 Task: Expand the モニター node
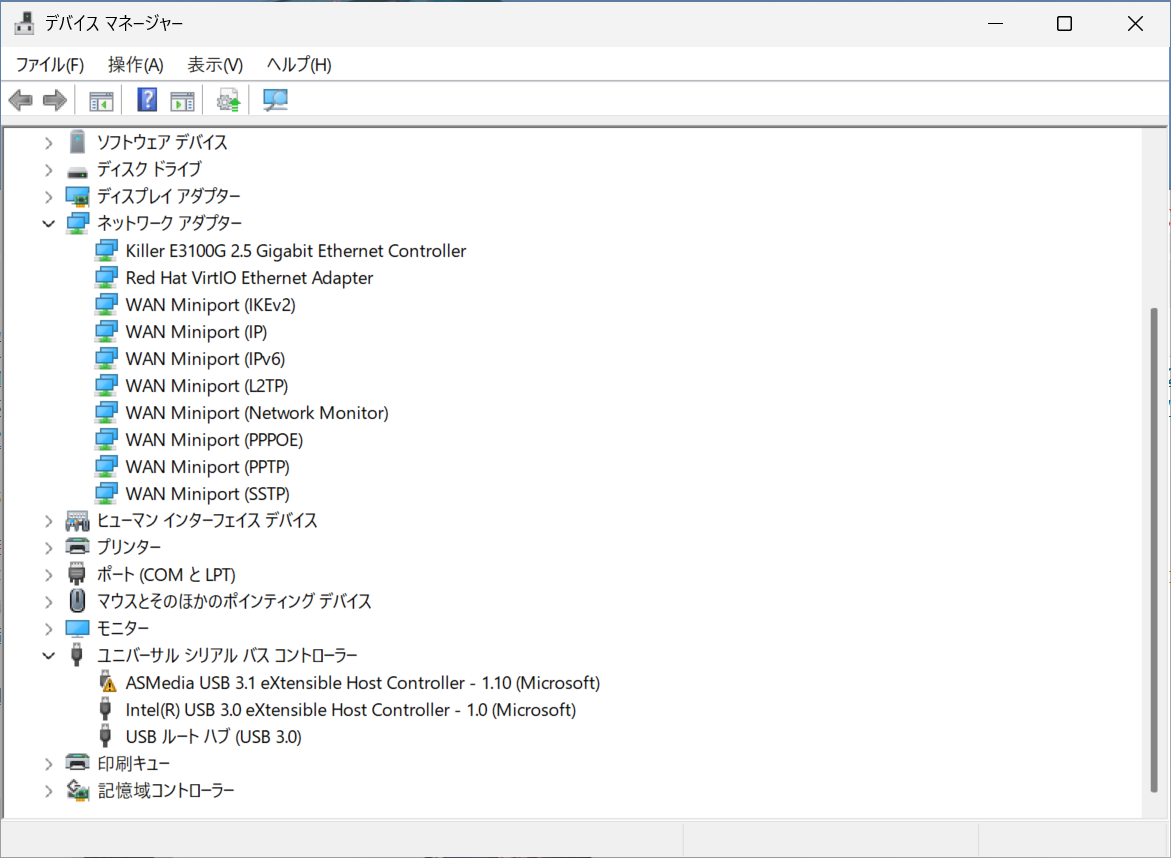click(49, 629)
